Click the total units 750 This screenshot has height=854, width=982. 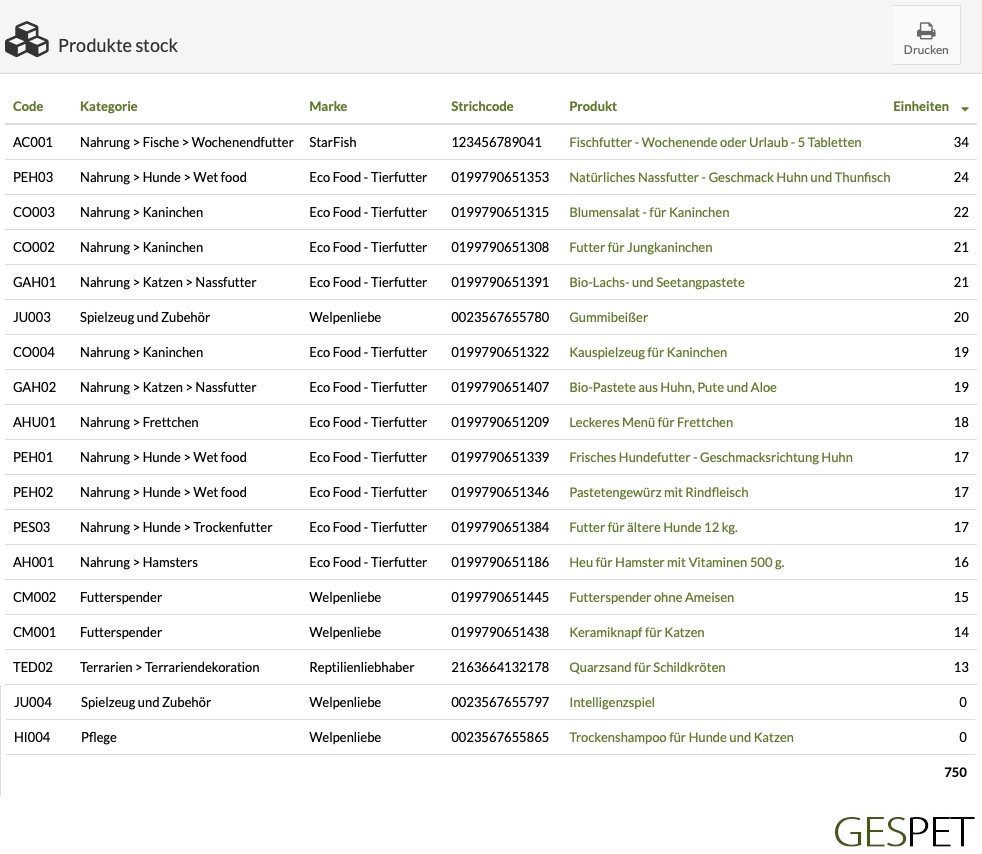(x=956, y=773)
